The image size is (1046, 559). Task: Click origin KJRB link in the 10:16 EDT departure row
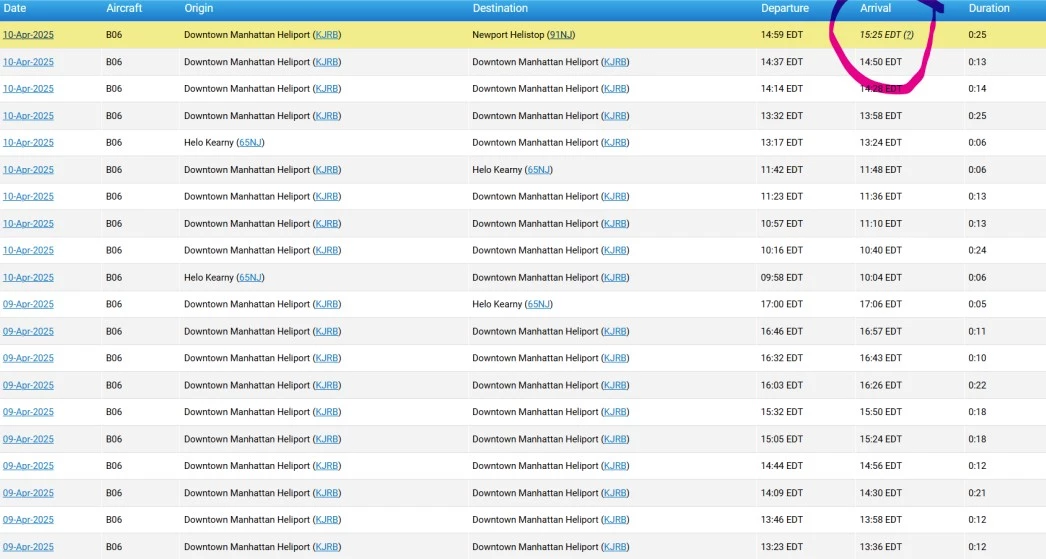tap(327, 250)
